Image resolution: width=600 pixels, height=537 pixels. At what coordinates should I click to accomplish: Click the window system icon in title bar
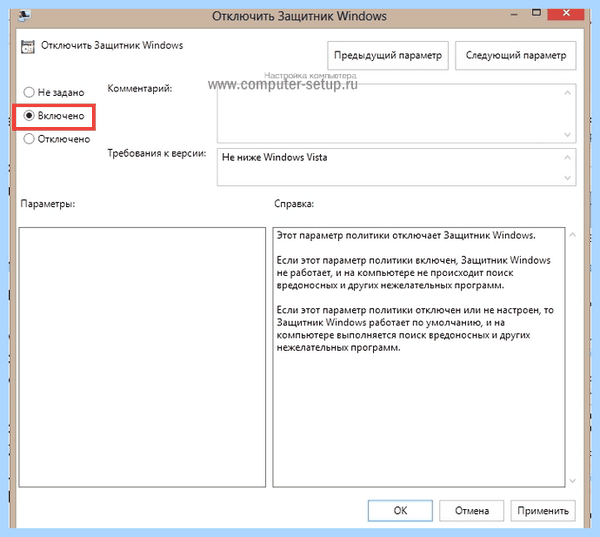(24, 15)
